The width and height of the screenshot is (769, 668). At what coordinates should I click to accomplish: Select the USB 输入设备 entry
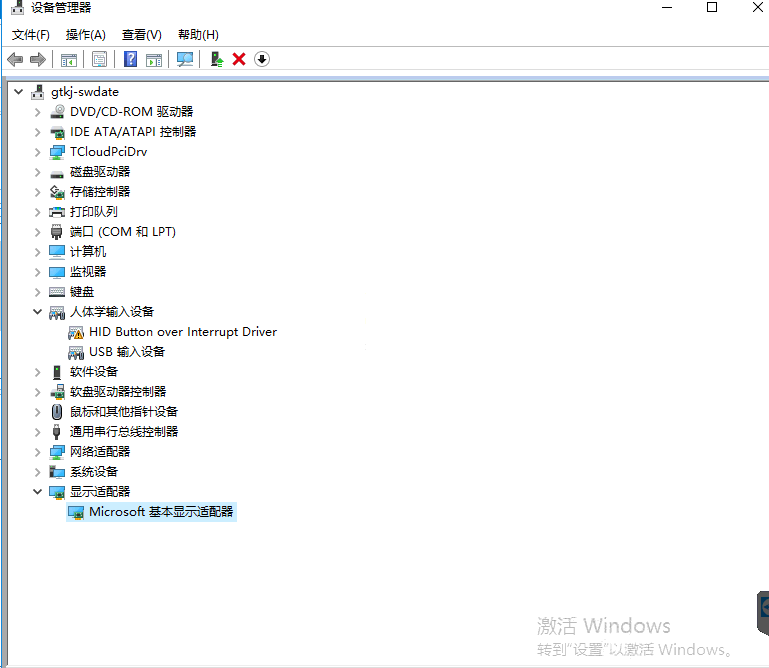coord(127,352)
